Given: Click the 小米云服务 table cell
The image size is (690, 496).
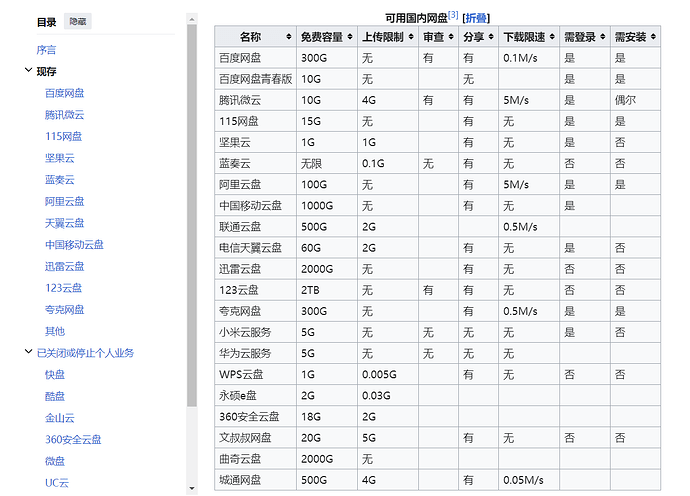Looking at the screenshot, I should click(255, 332).
